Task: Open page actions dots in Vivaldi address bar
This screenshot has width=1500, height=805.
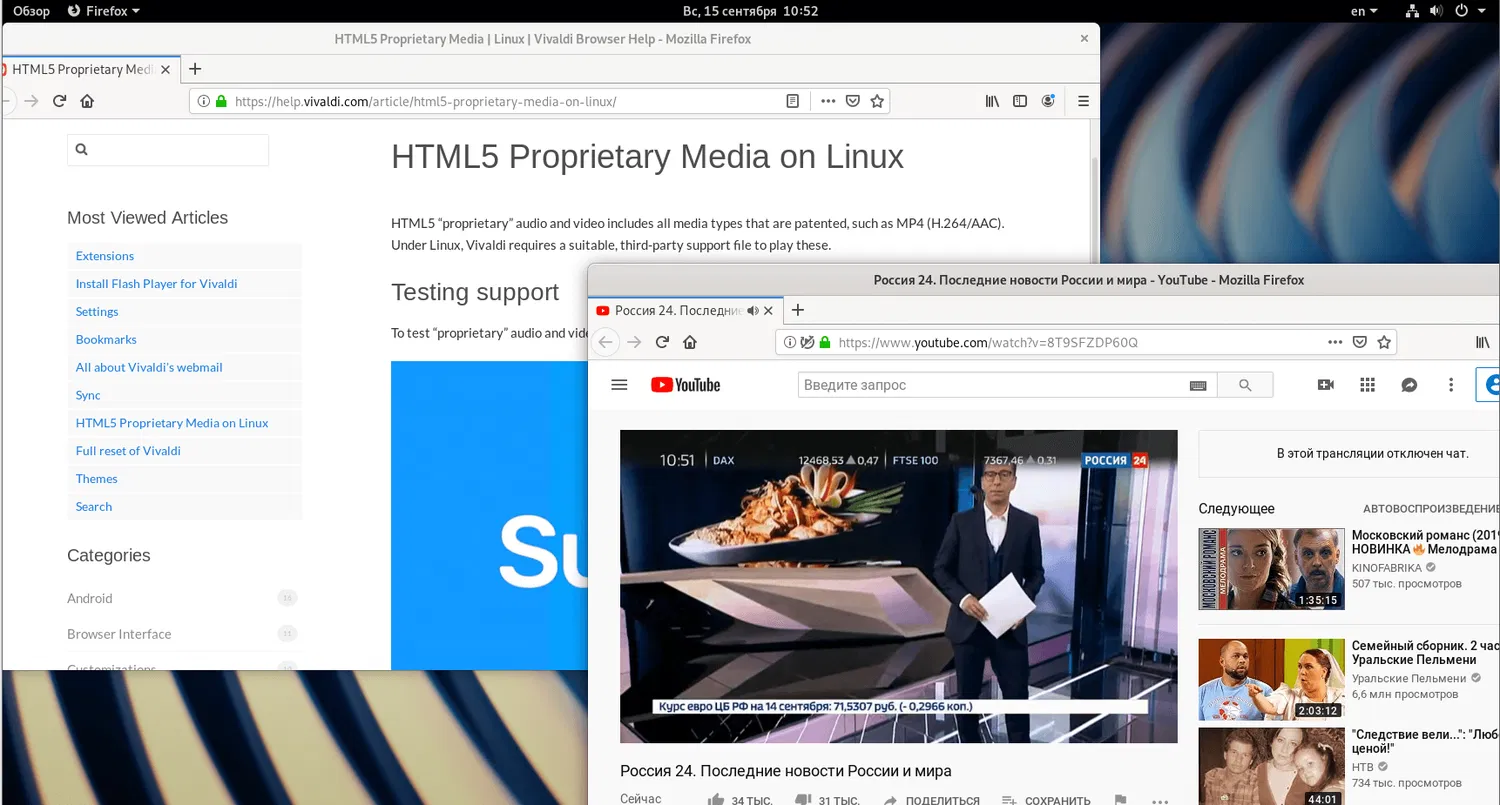Action: [x=828, y=101]
